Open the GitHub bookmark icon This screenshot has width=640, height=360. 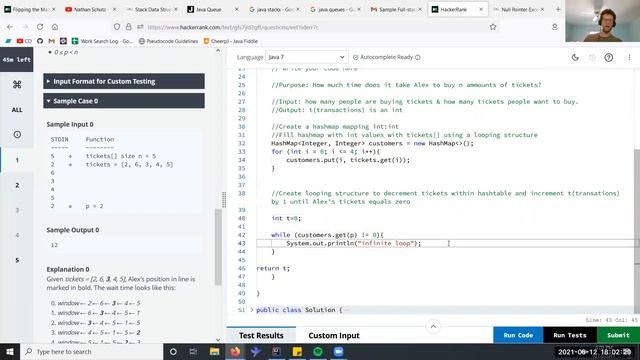[40, 41]
